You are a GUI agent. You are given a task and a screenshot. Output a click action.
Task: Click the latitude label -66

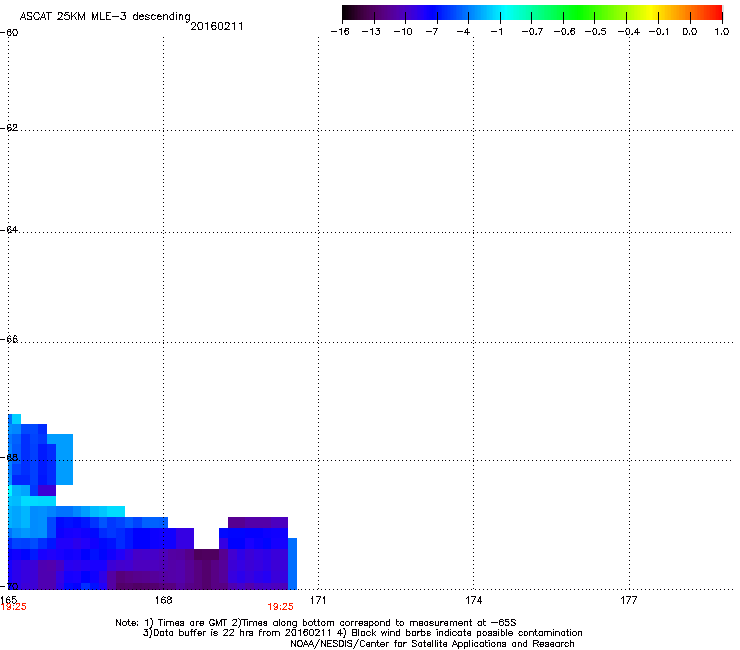9,339
